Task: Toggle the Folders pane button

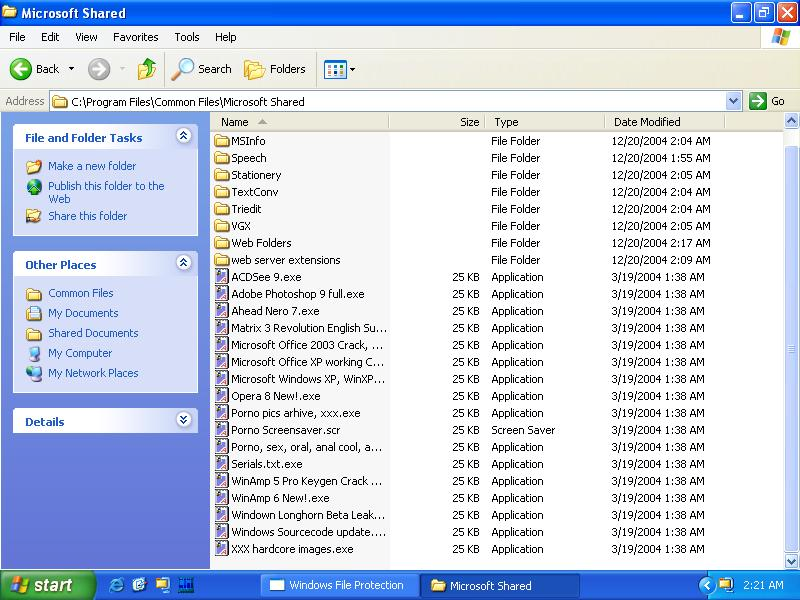Action: [x=274, y=69]
